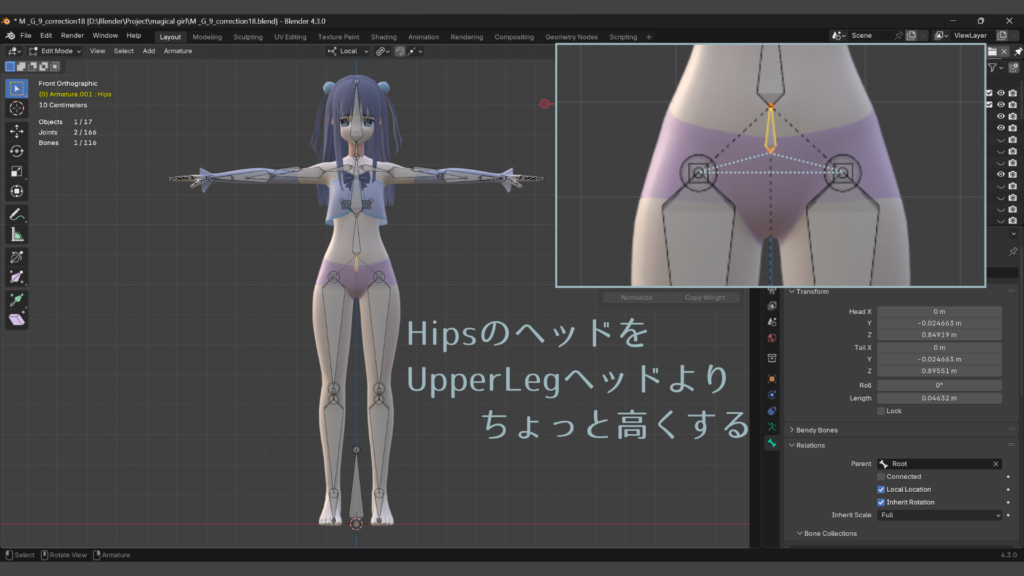Viewport: 1024px width, 576px height.
Task: Uncheck the Local Location checkbox
Action: pyautogui.click(x=881, y=490)
